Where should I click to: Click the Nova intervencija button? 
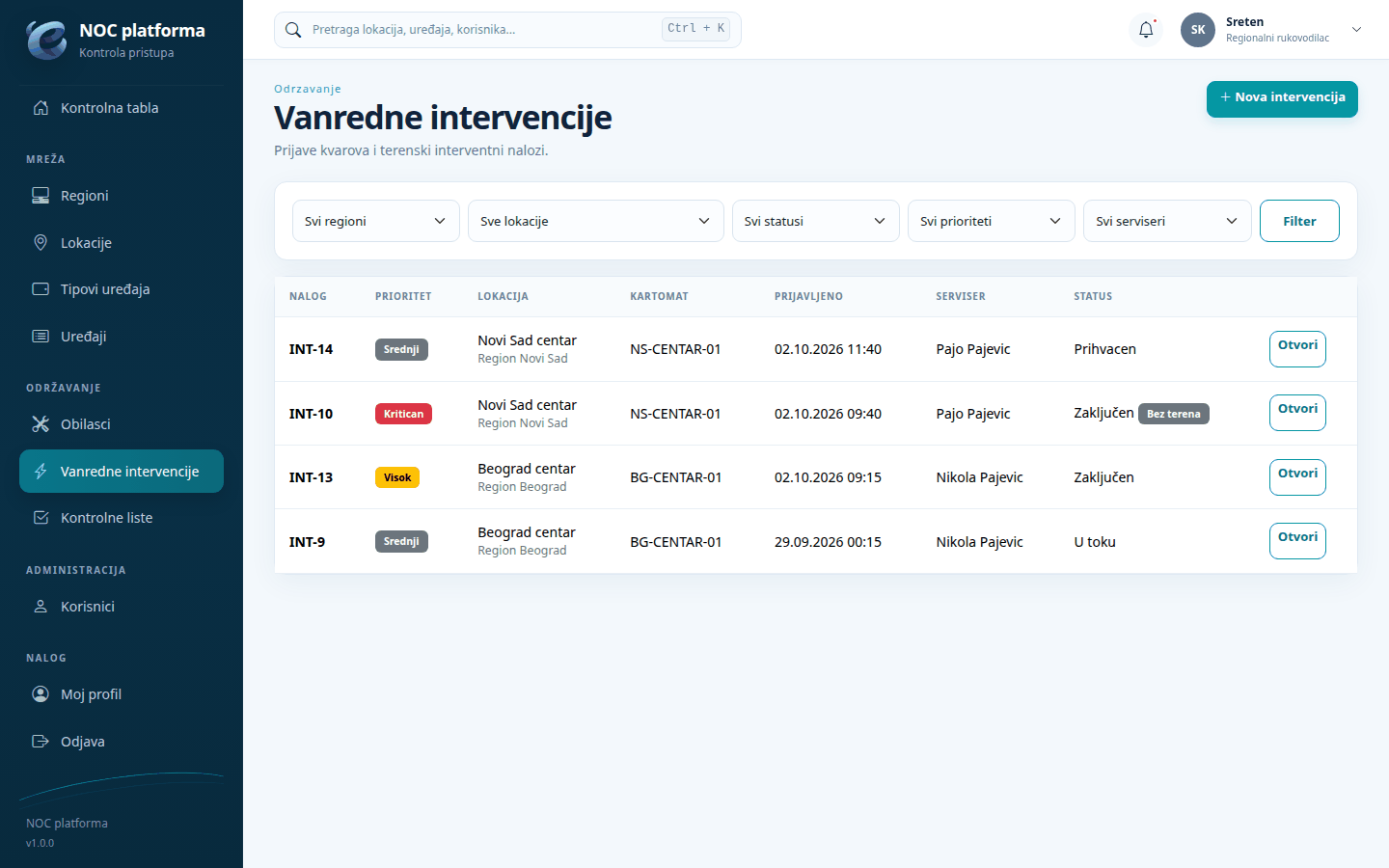1282,98
